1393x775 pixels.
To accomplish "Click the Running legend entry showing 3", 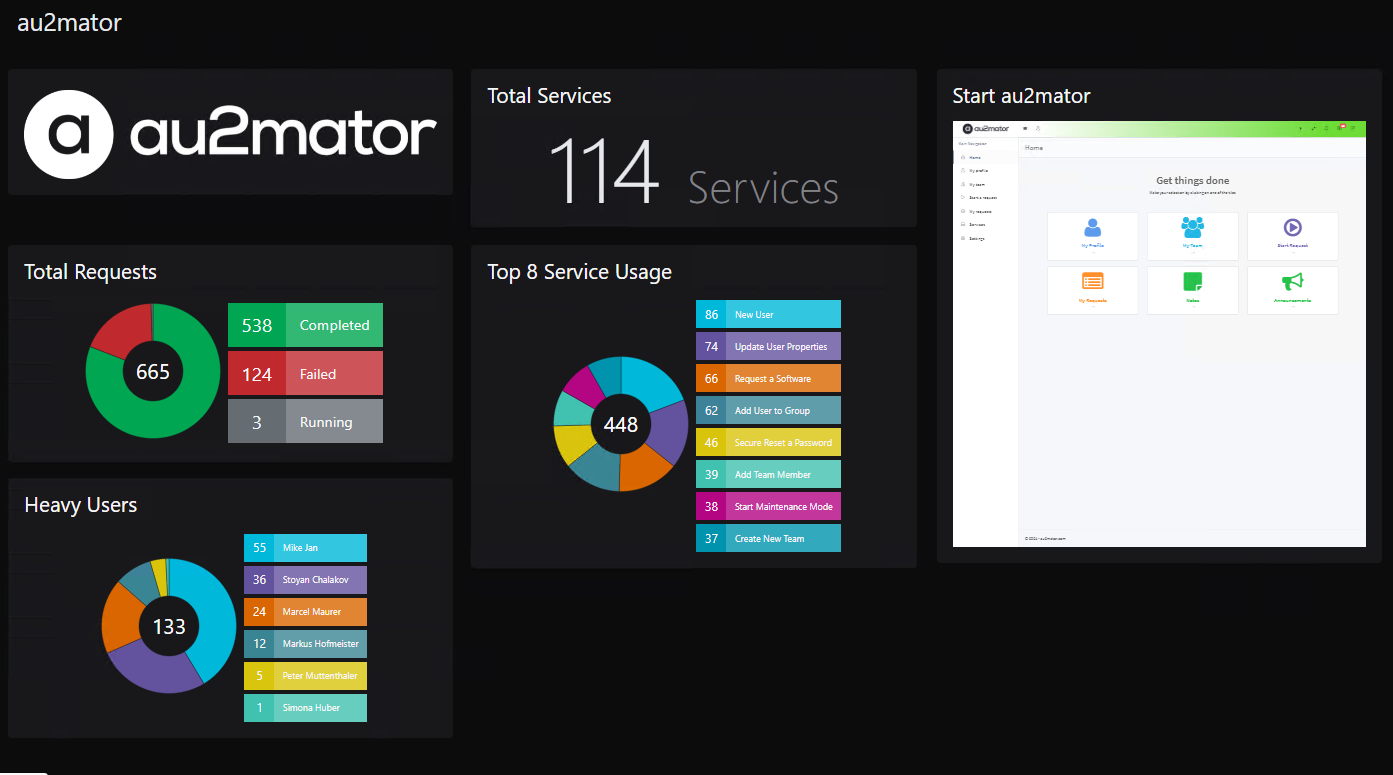I will pos(305,421).
